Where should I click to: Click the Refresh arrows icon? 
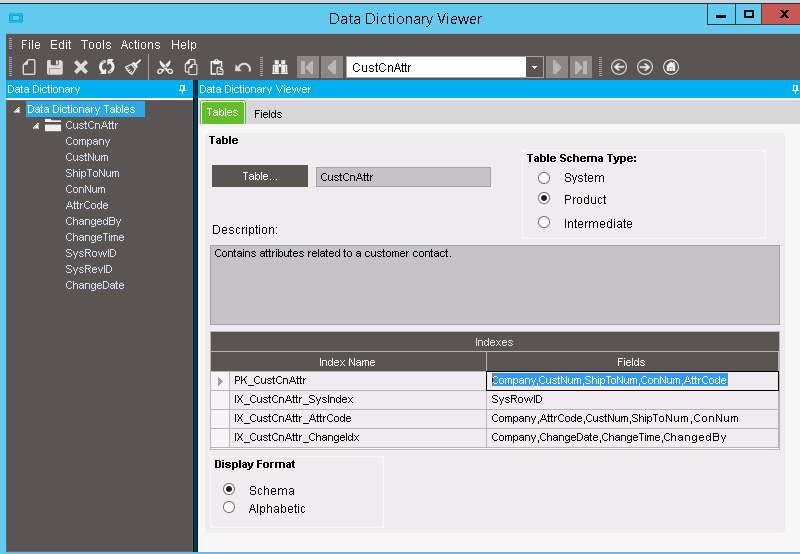pos(106,67)
